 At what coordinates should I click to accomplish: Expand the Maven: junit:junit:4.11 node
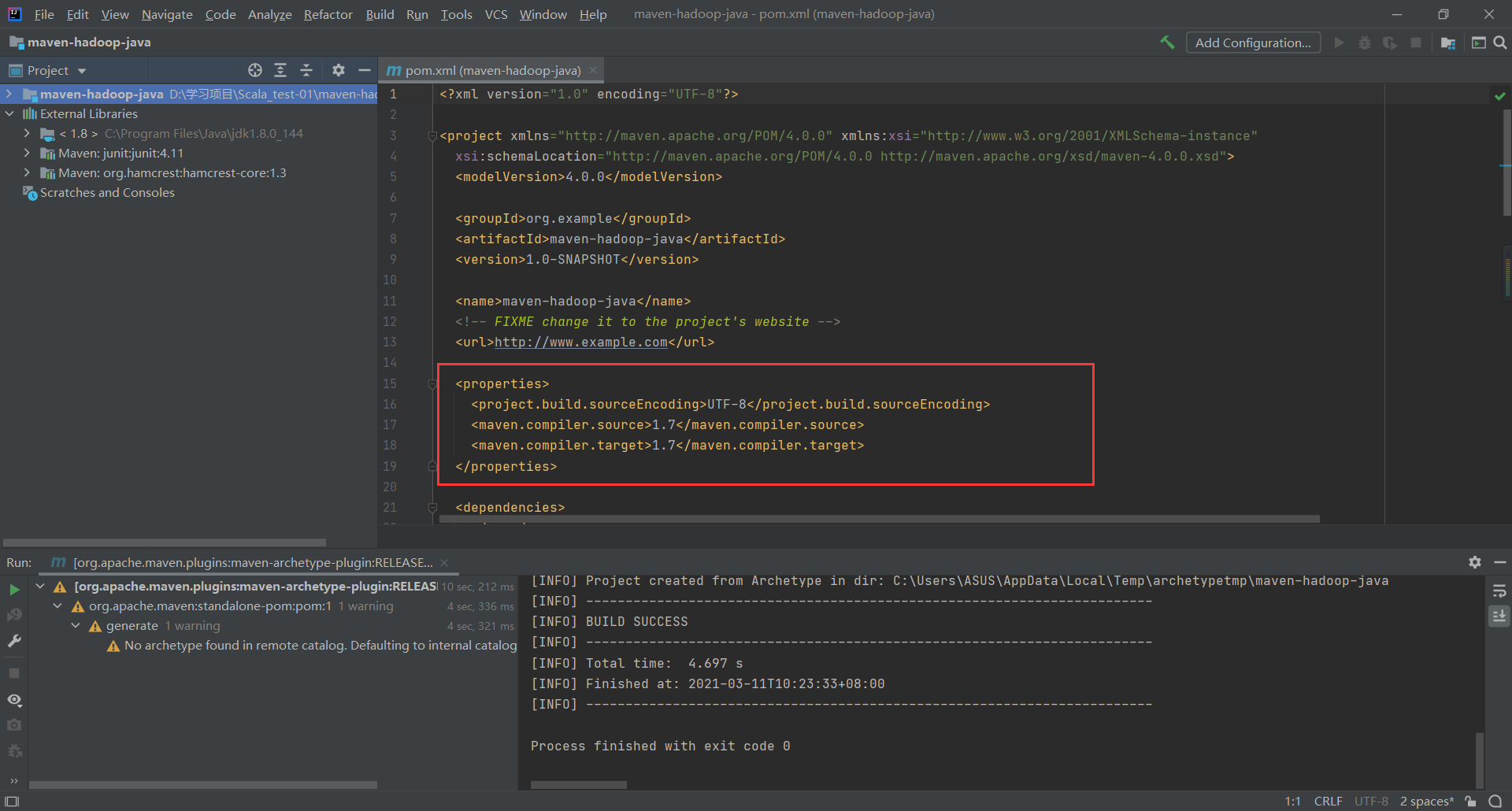tap(26, 153)
